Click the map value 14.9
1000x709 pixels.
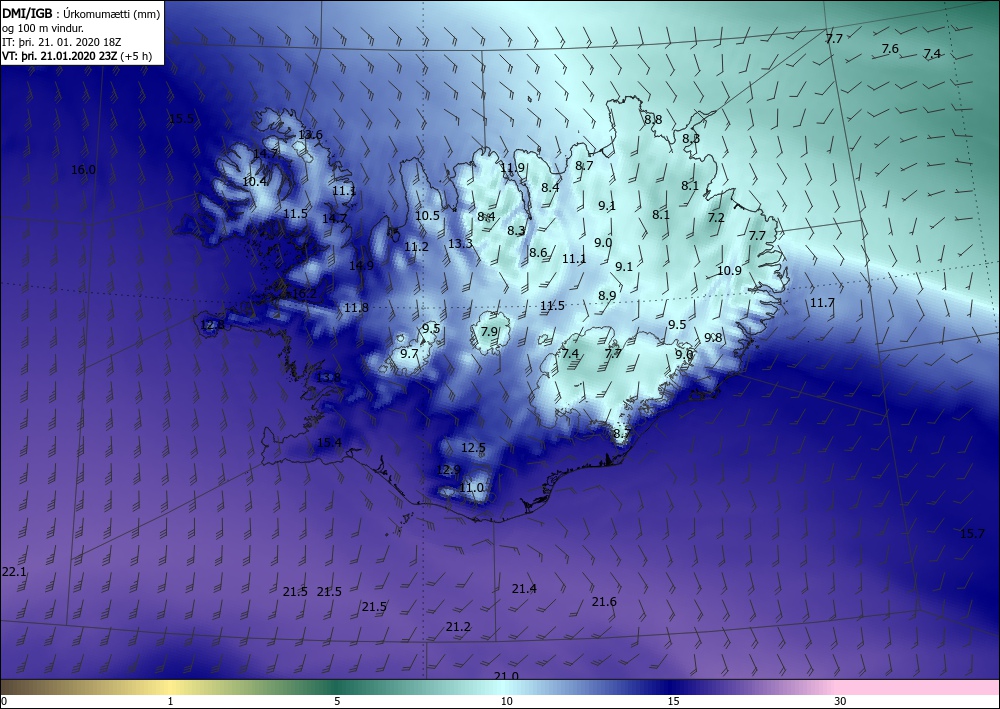pyautogui.click(x=361, y=266)
